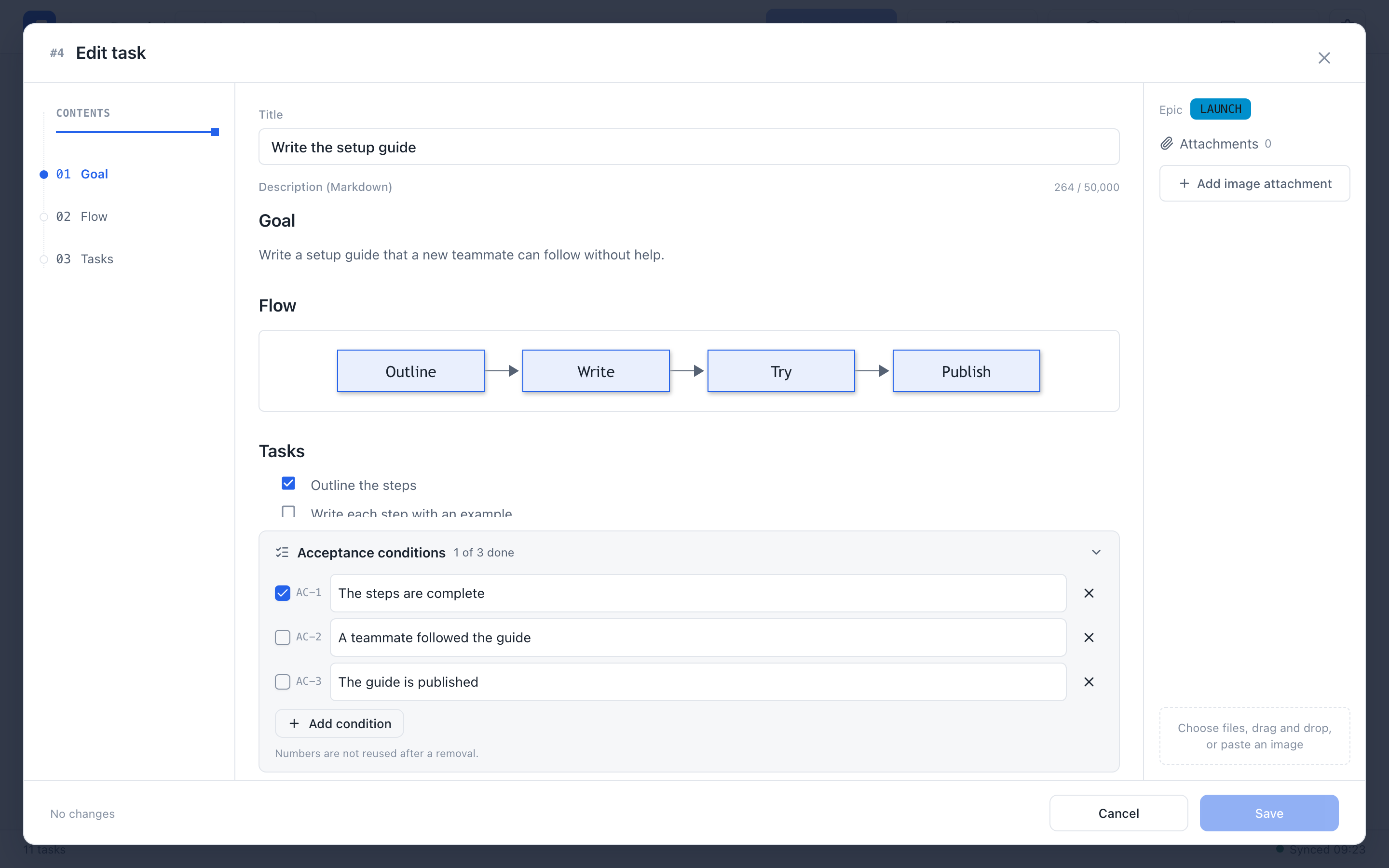This screenshot has height=868, width=1389.
Task: Remove condition AC-1
Action: click(1089, 593)
